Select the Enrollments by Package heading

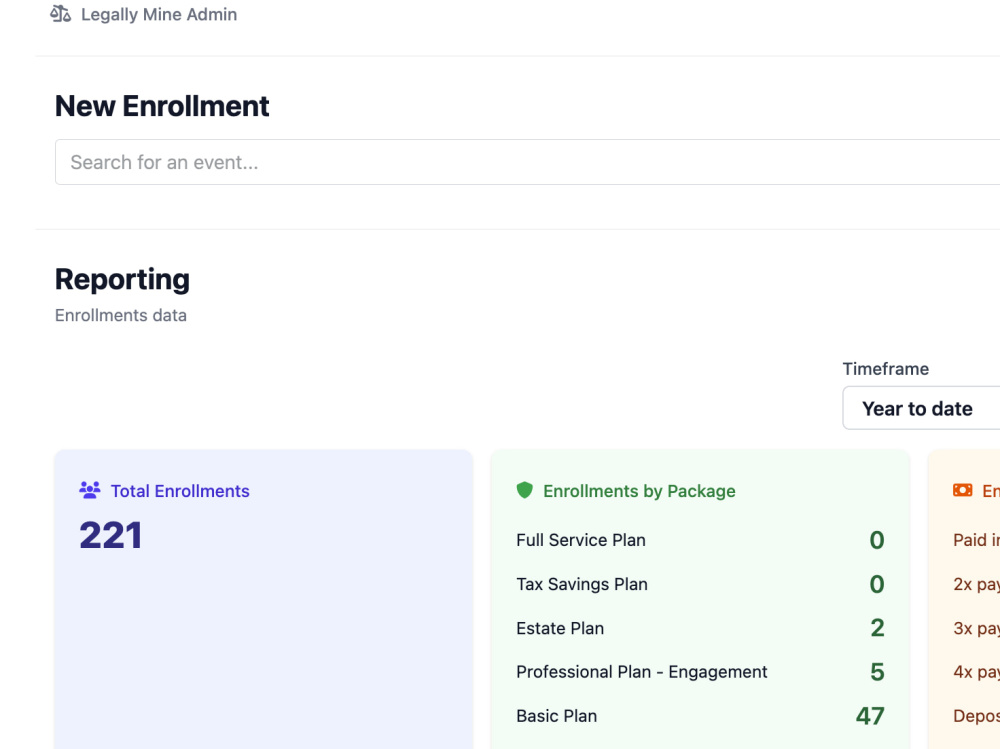[639, 491]
